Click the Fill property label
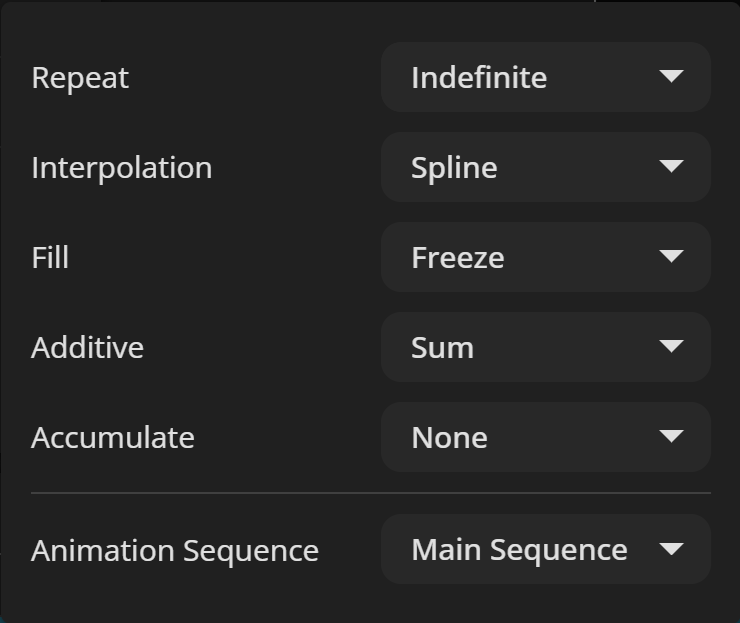The height and width of the screenshot is (623, 740). 50,257
